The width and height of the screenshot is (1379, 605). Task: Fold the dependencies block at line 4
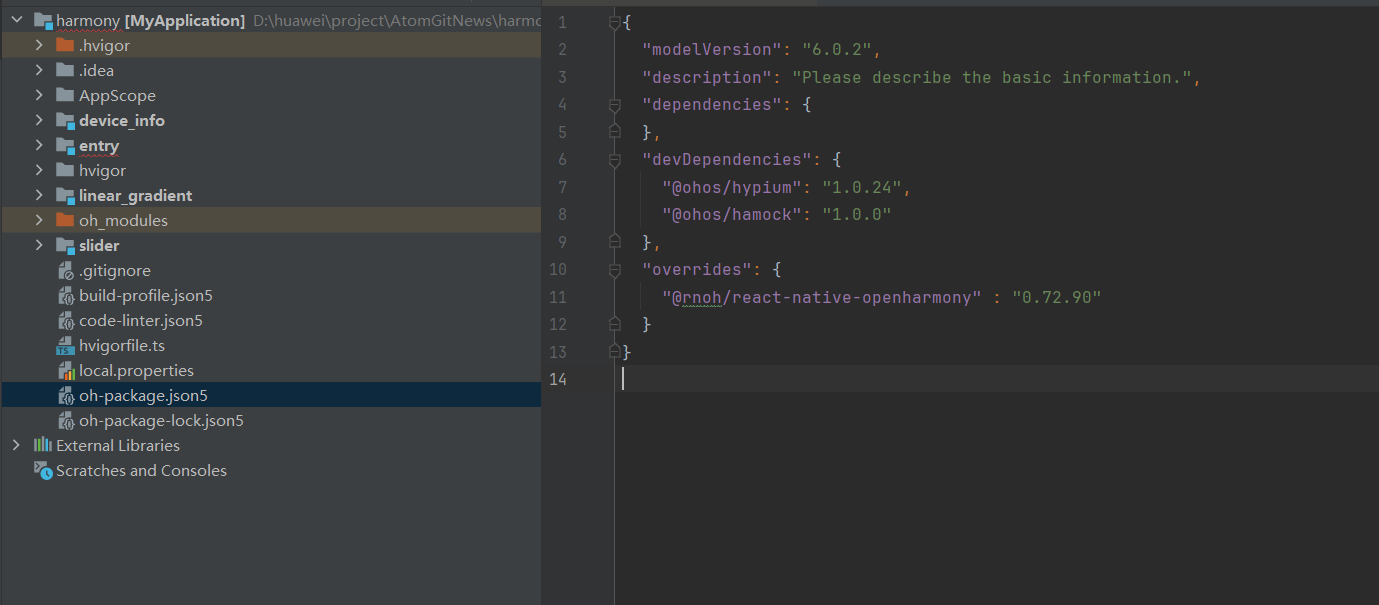(x=615, y=104)
